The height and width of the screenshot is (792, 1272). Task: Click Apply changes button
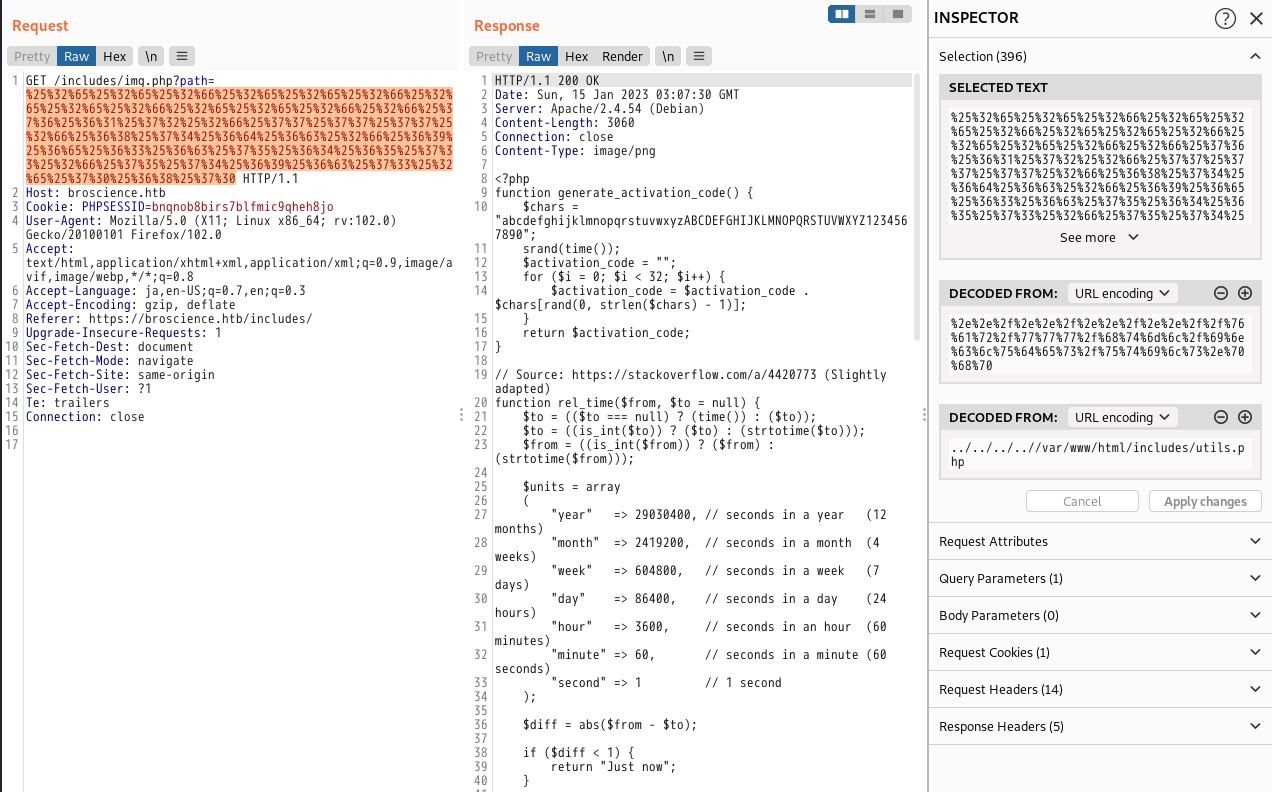tap(1205, 501)
